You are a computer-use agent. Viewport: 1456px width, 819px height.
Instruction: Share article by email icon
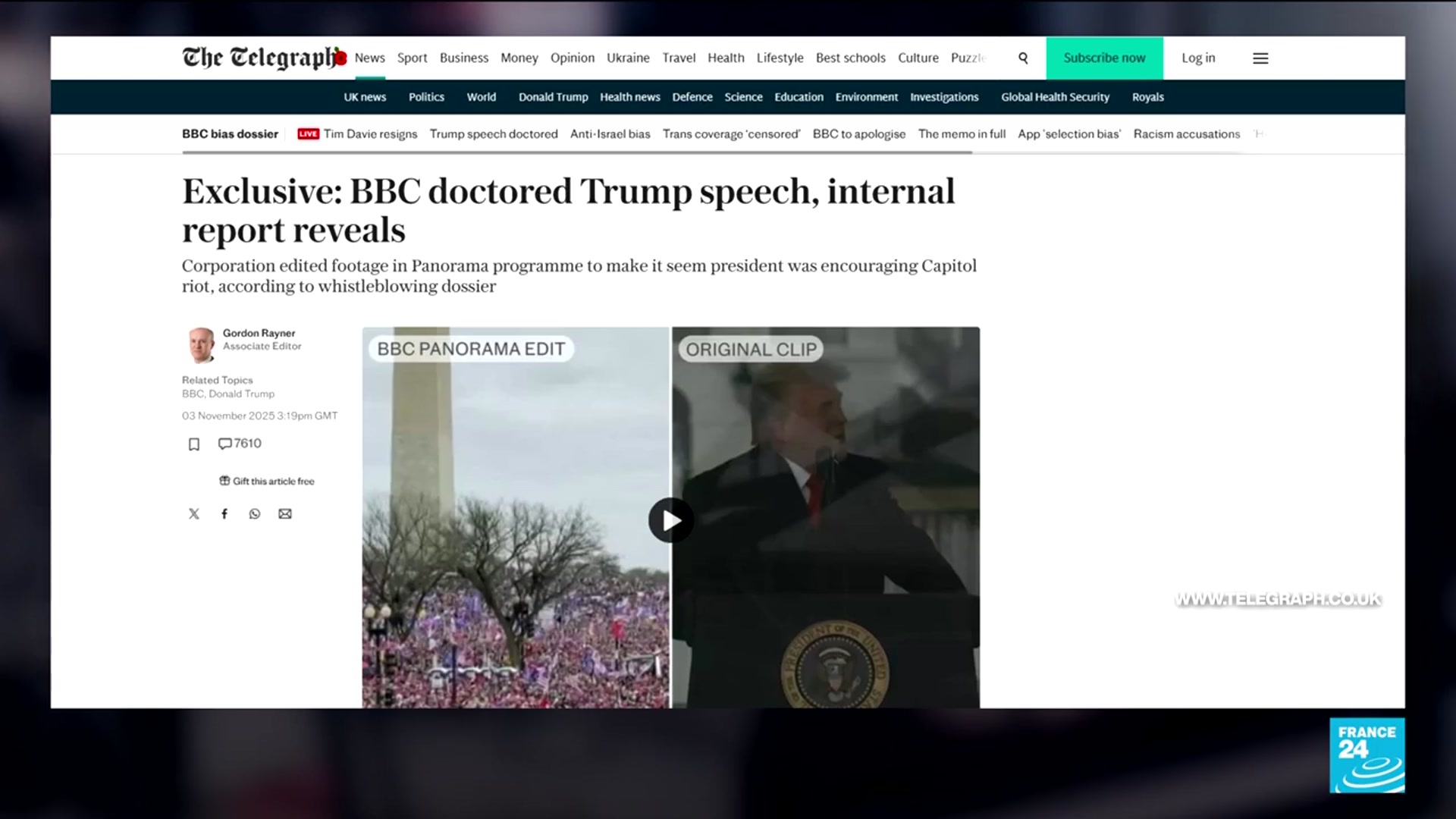click(285, 514)
